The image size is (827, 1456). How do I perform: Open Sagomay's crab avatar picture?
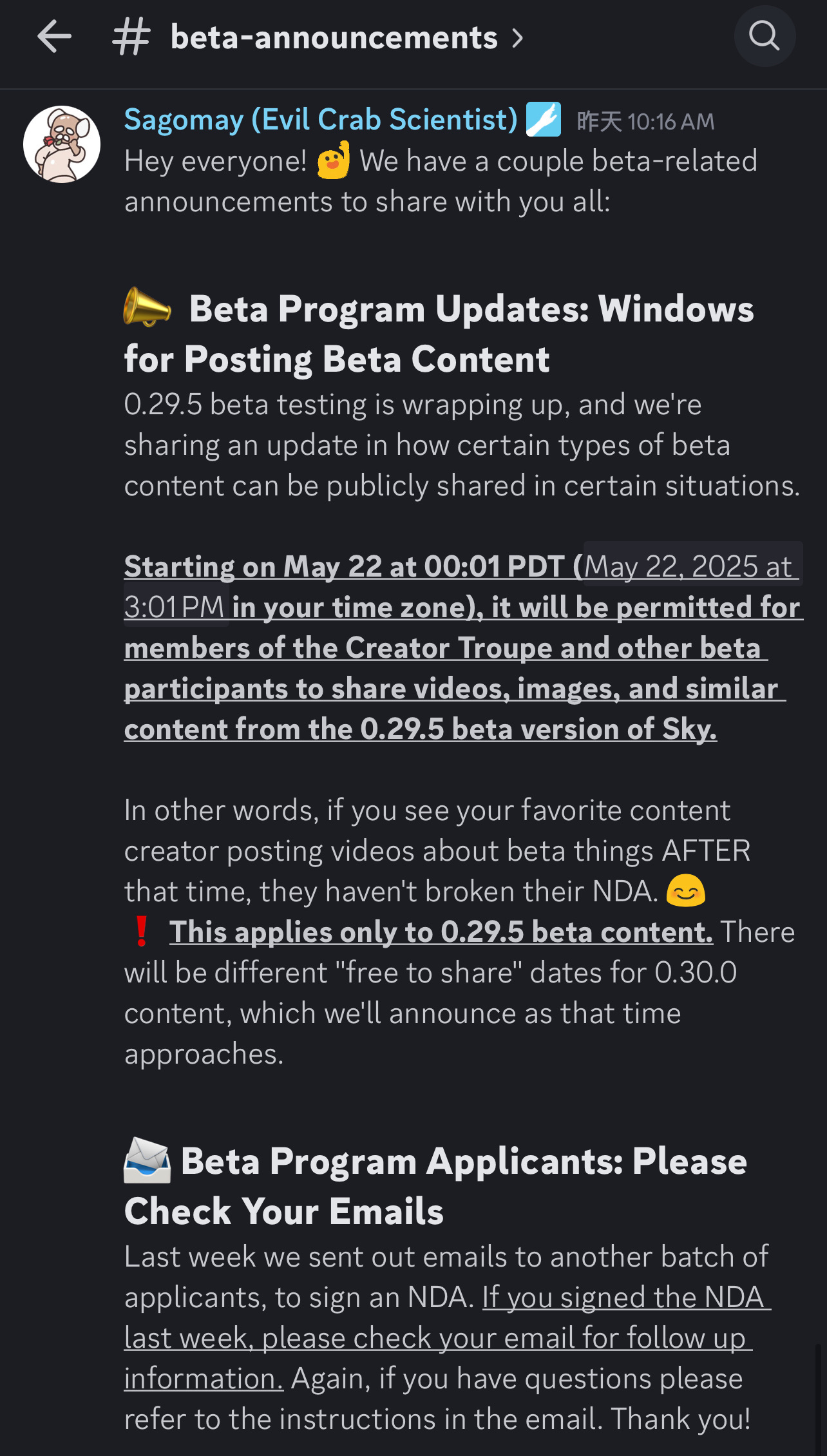pyautogui.click(x=62, y=144)
